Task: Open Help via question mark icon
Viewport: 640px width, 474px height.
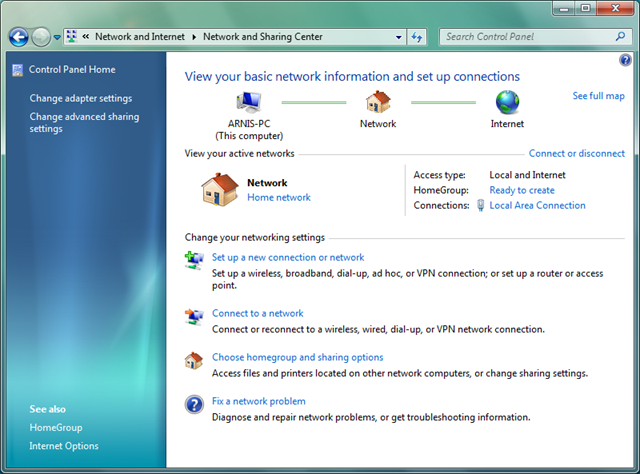Action: [625, 60]
